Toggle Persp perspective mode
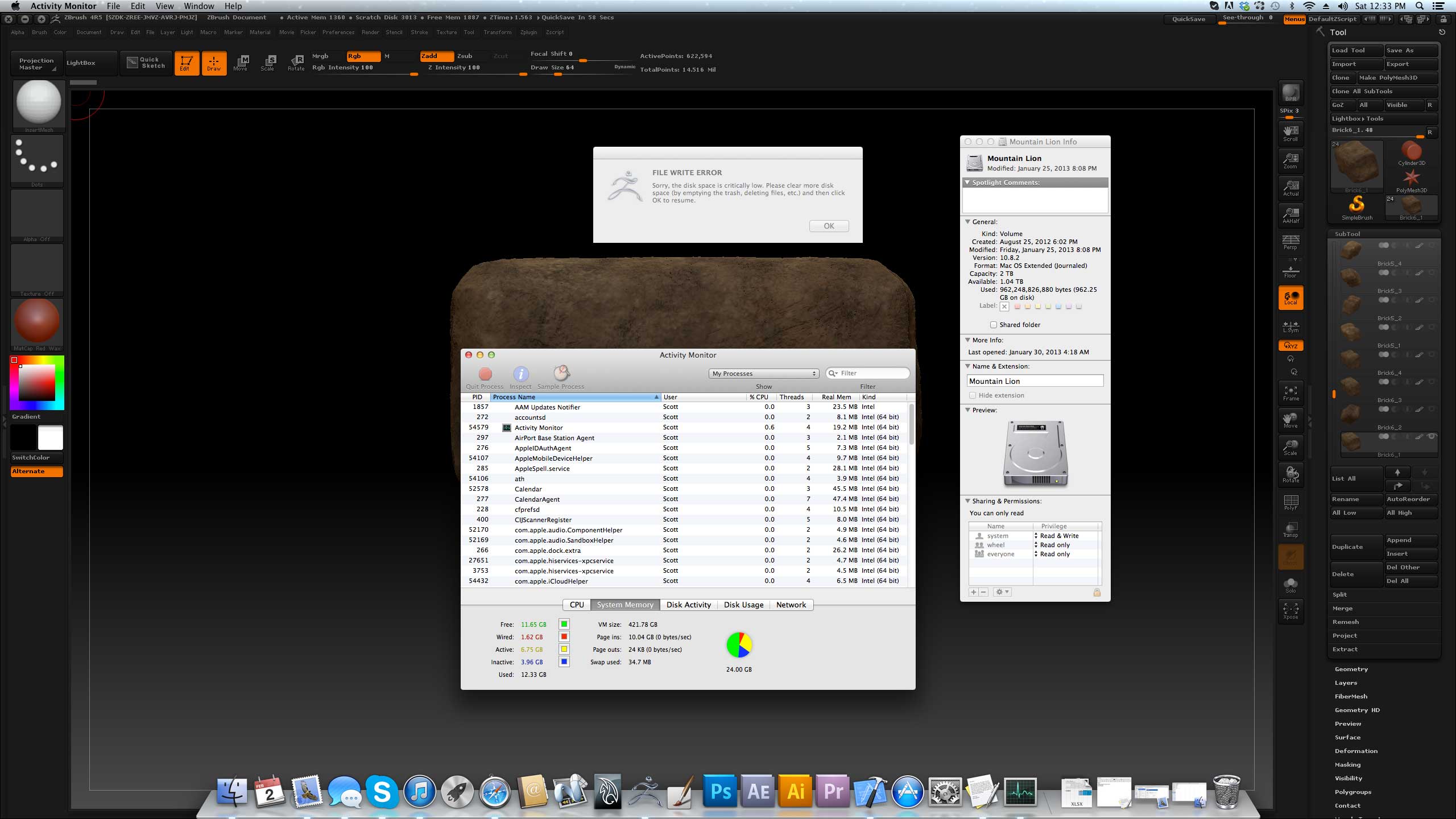The width and height of the screenshot is (1456, 819). click(1290, 243)
